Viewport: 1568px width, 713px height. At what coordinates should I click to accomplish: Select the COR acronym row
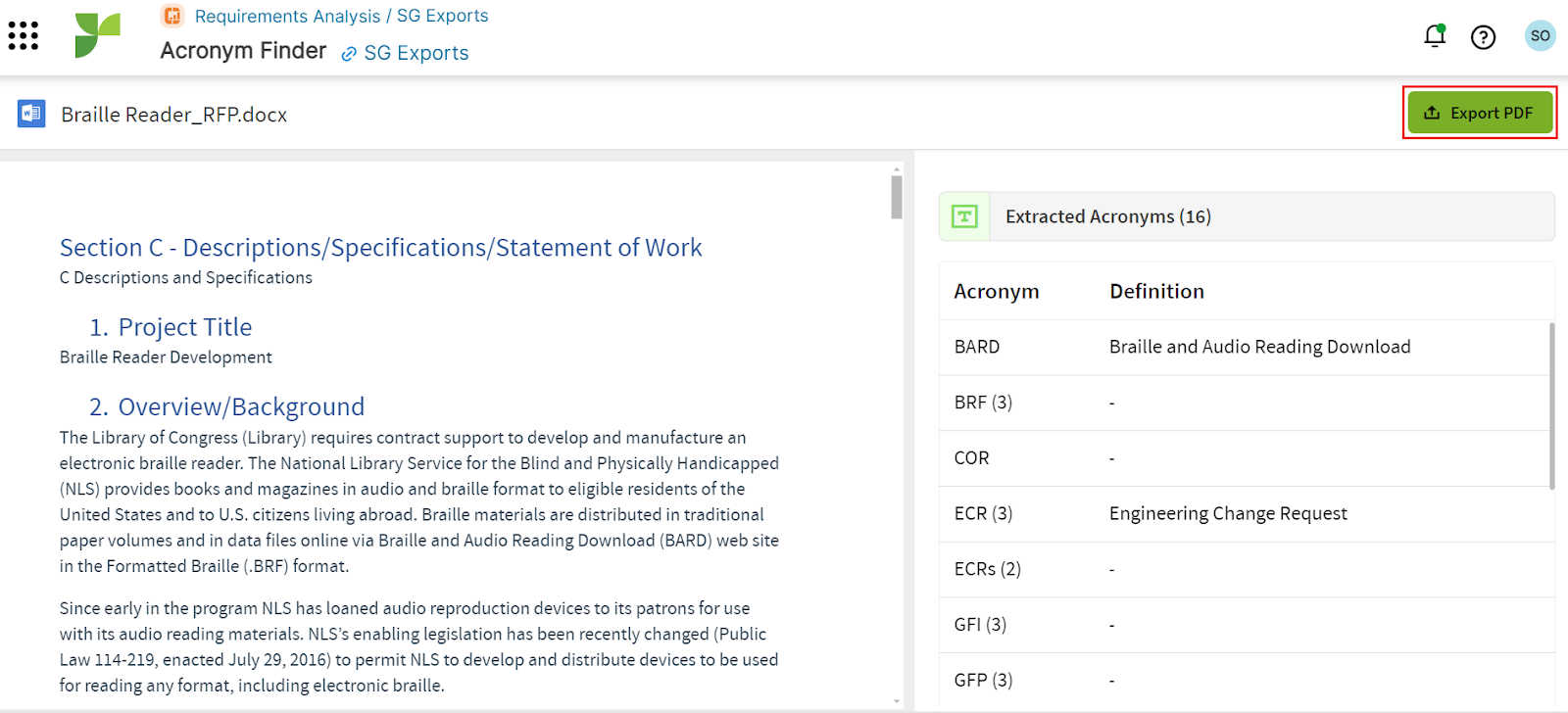[1245, 458]
